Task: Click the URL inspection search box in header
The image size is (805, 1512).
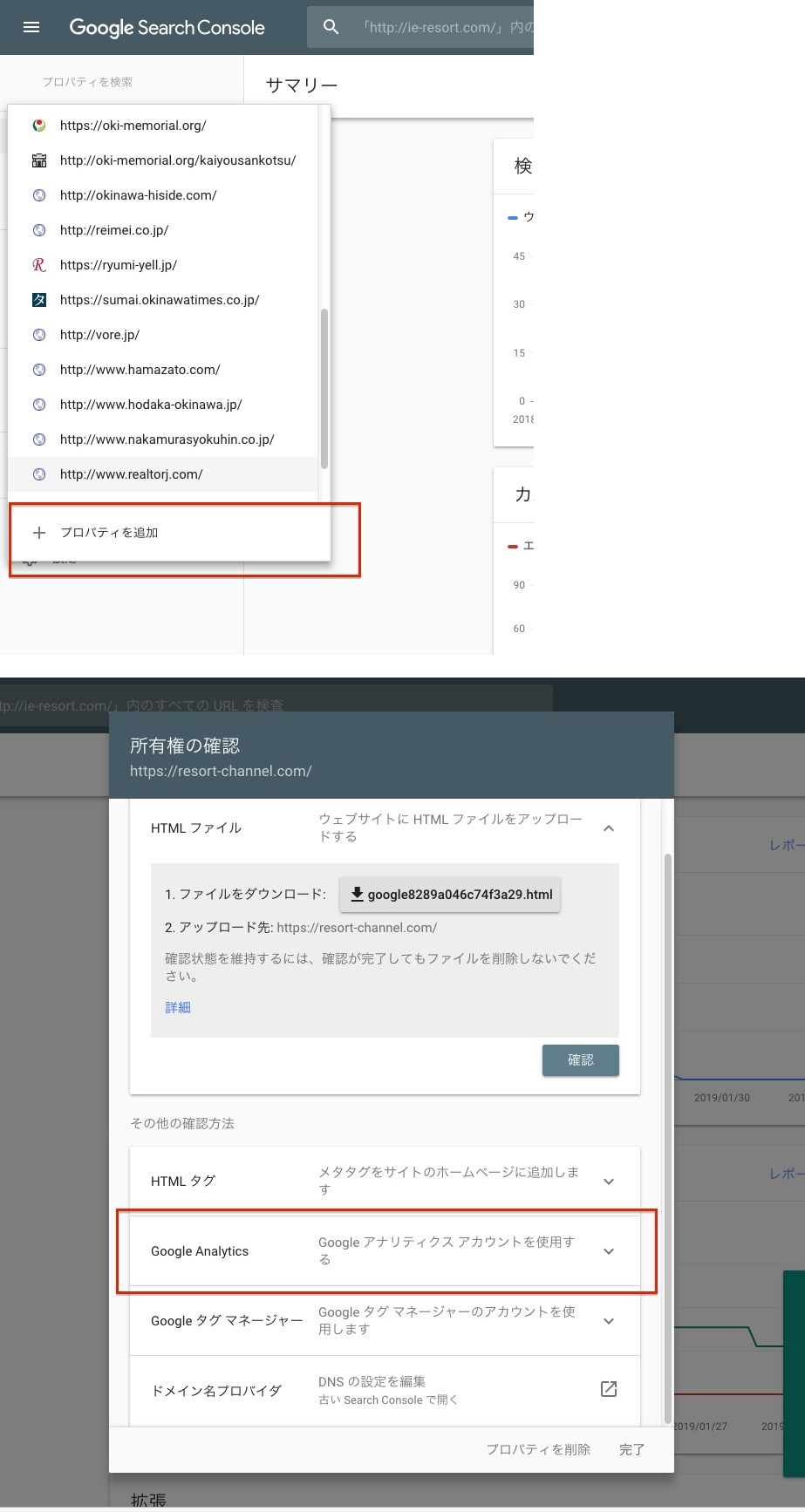Action: point(420,27)
